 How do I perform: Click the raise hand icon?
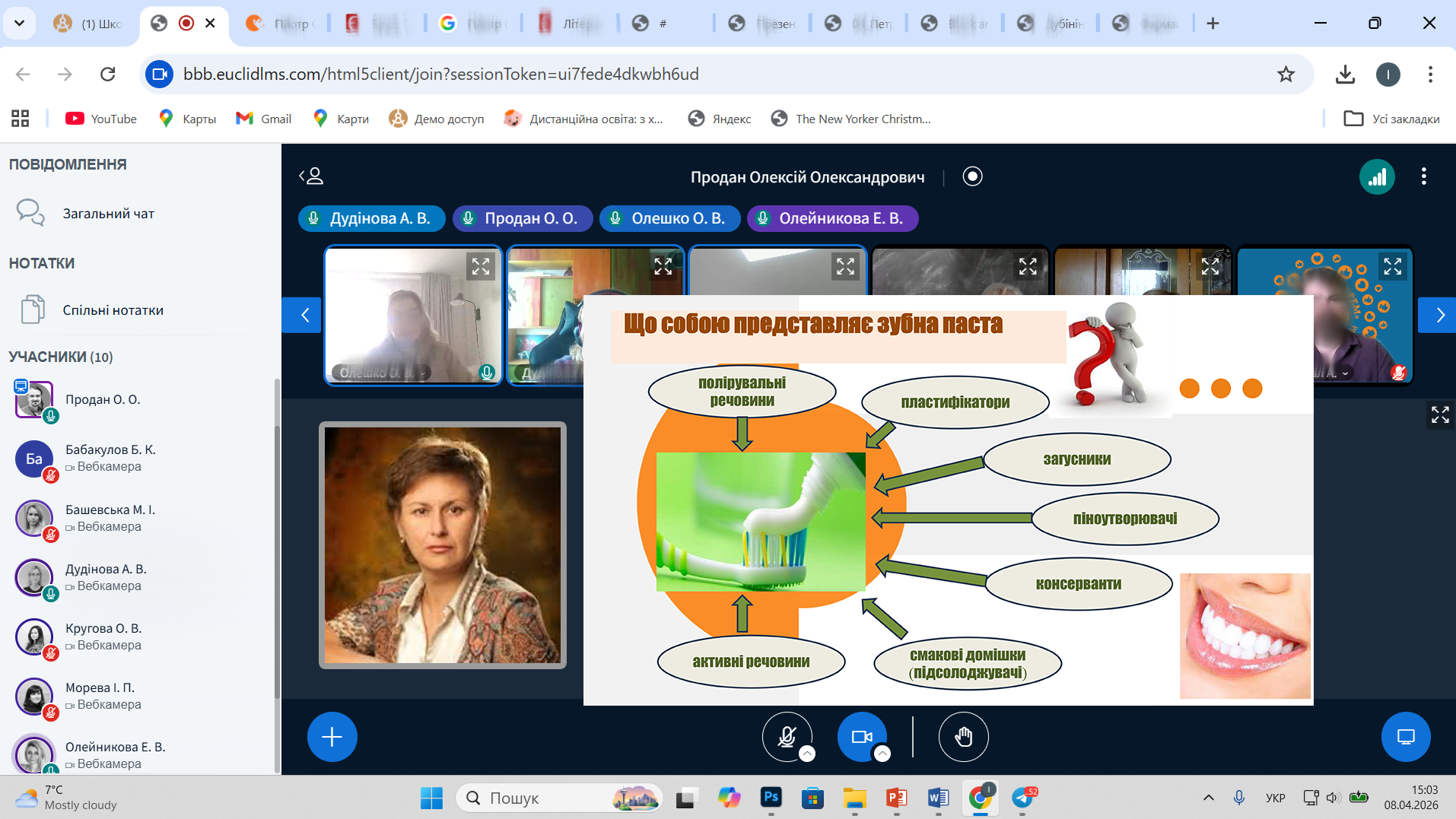point(963,737)
